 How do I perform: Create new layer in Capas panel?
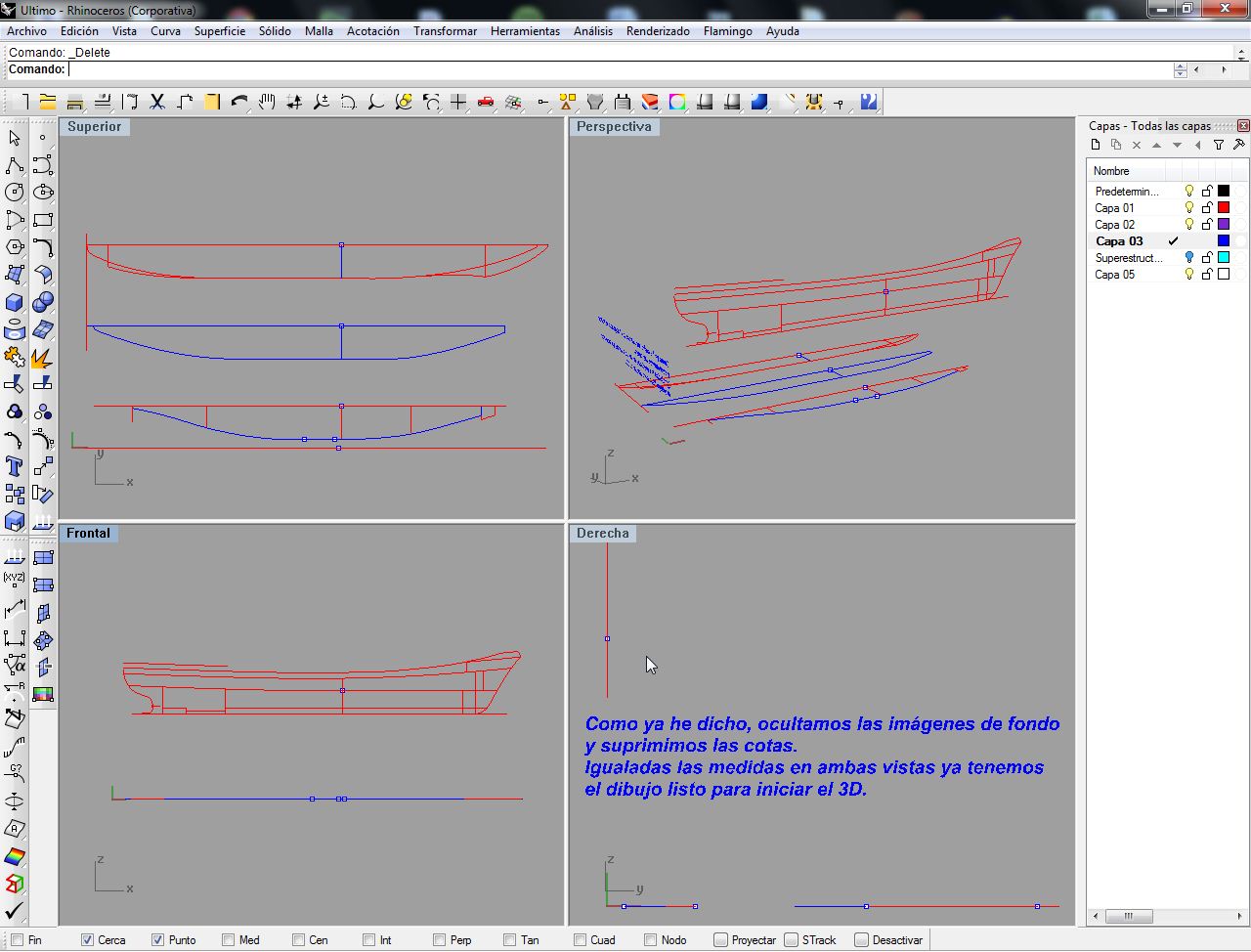pyautogui.click(x=1096, y=145)
